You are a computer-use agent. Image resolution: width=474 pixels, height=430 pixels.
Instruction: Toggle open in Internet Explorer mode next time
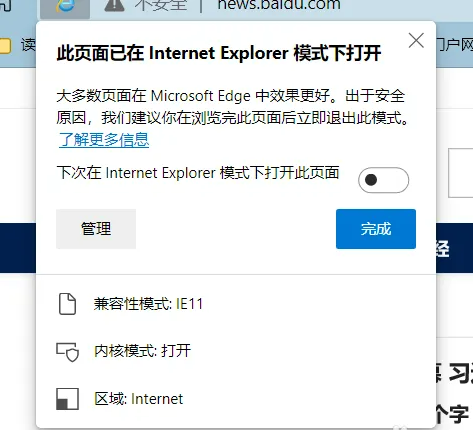coord(383,180)
